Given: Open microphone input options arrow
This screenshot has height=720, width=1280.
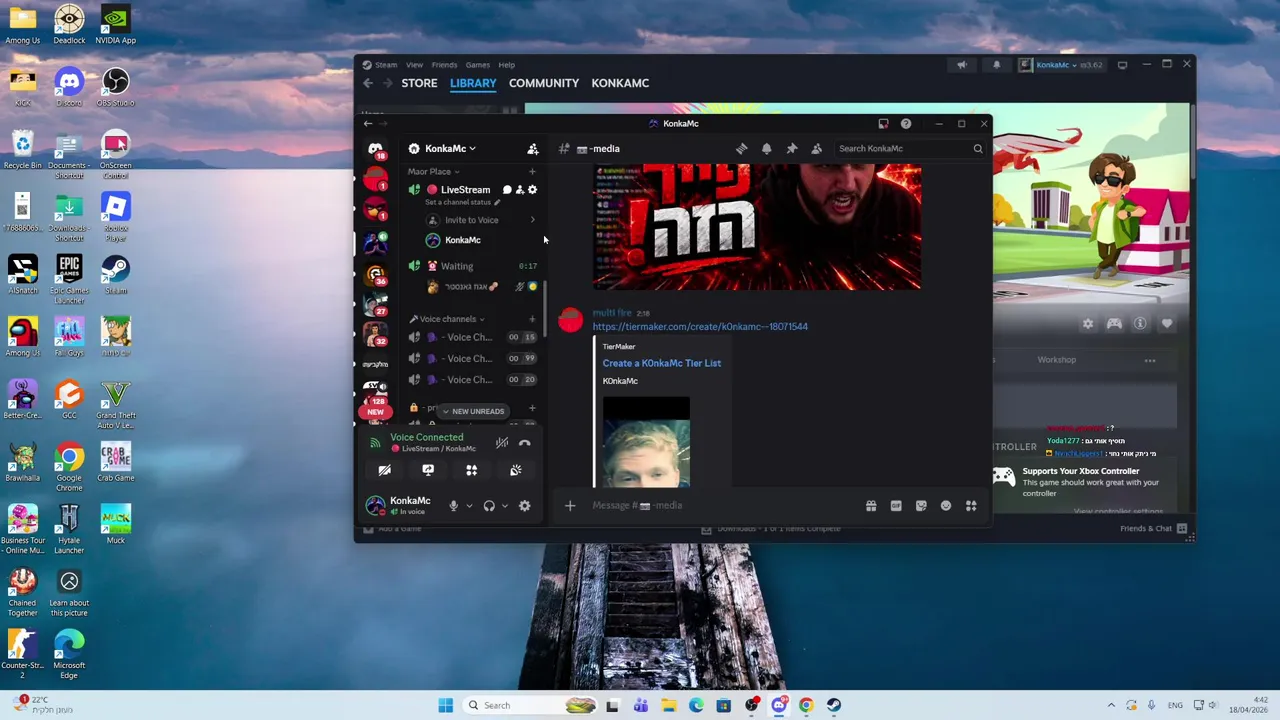Looking at the screenshot, I should pos(468,506).
